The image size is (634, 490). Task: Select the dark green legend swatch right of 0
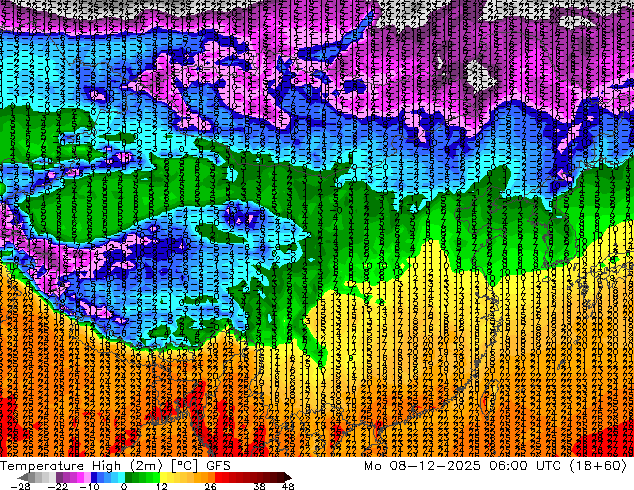(x=128, y=477)
